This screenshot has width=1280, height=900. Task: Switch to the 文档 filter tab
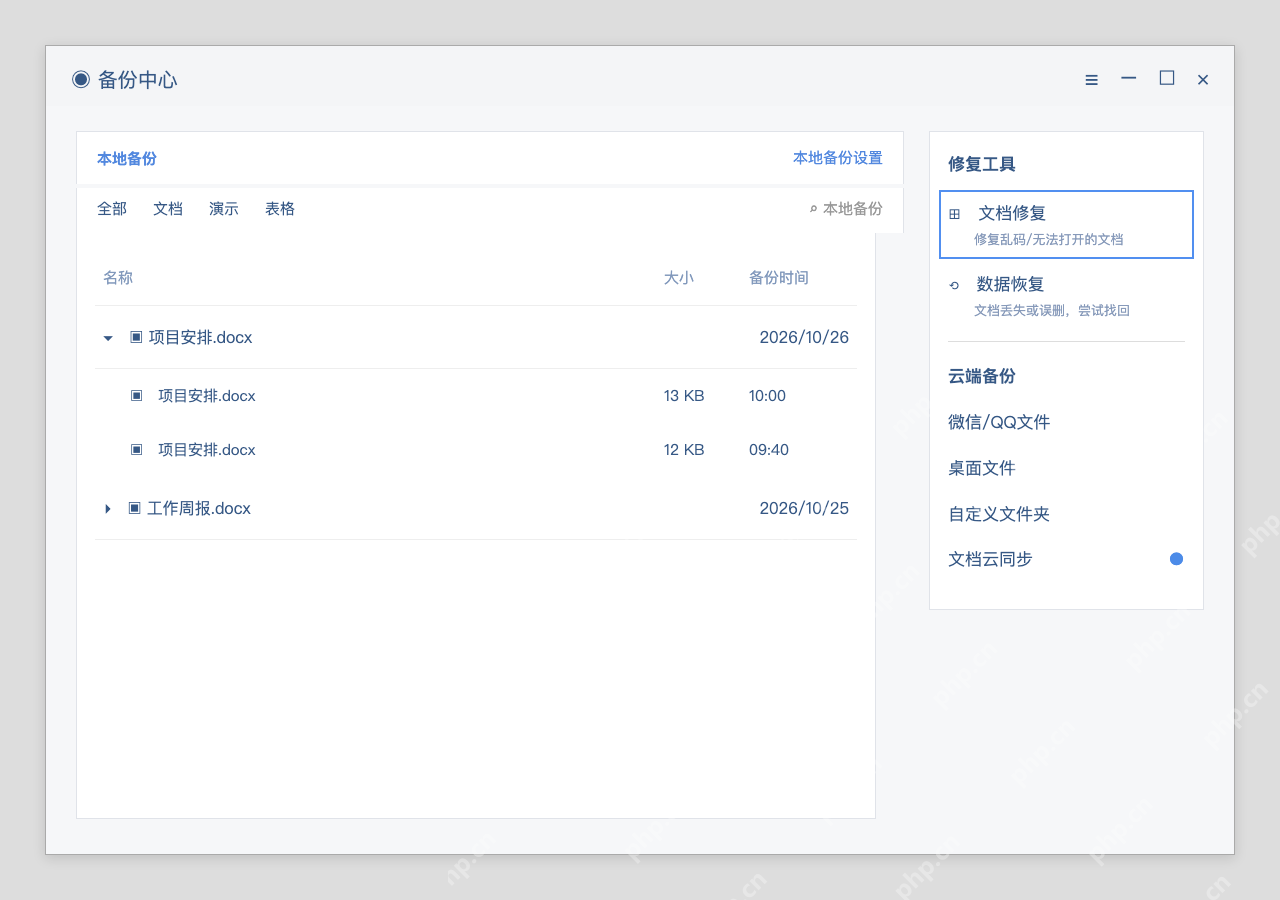pos(168,209)
